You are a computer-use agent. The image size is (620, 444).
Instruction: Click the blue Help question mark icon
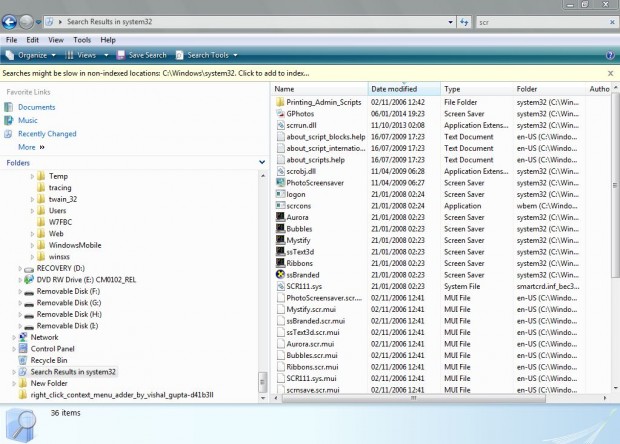coord(610,55)
